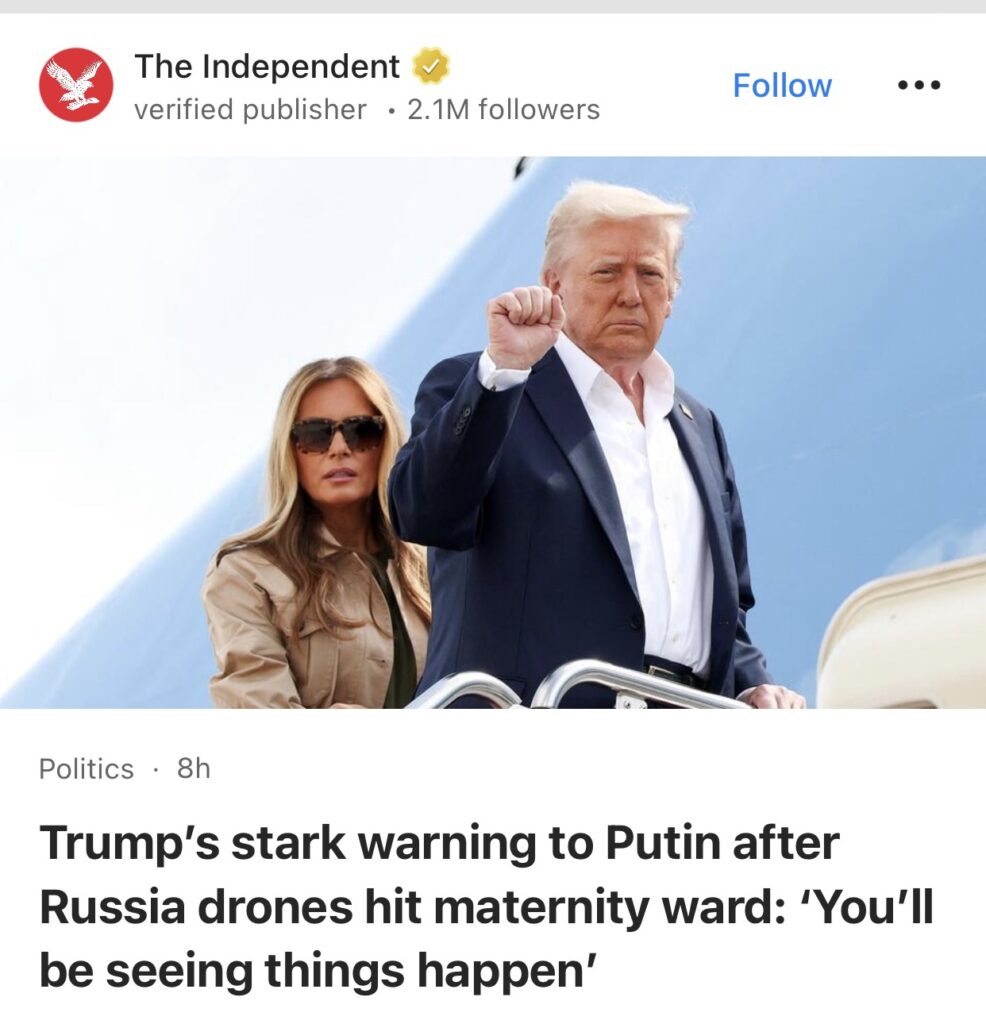The height and width of the screenshot is (1024, 986).
Task: Open the three-dot more options menu
Action: (x=919, y=85)
